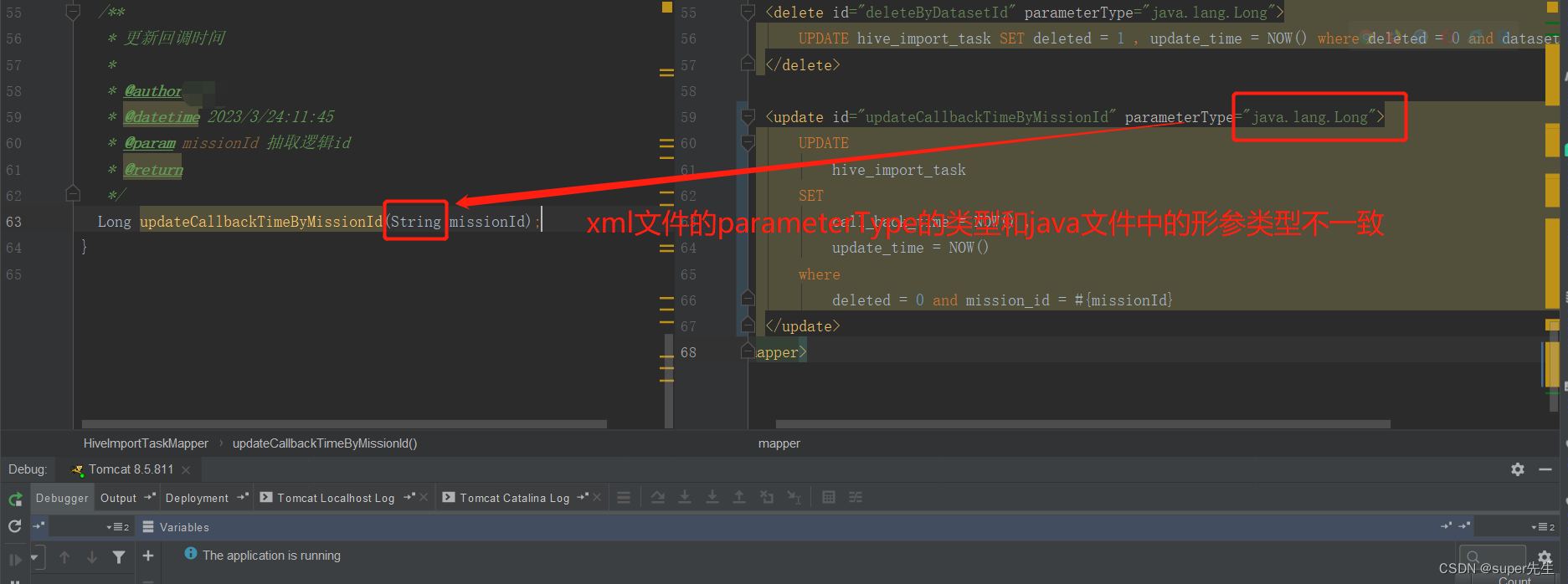
Task: Click the Step Out debugger icon
Action: 739,497
